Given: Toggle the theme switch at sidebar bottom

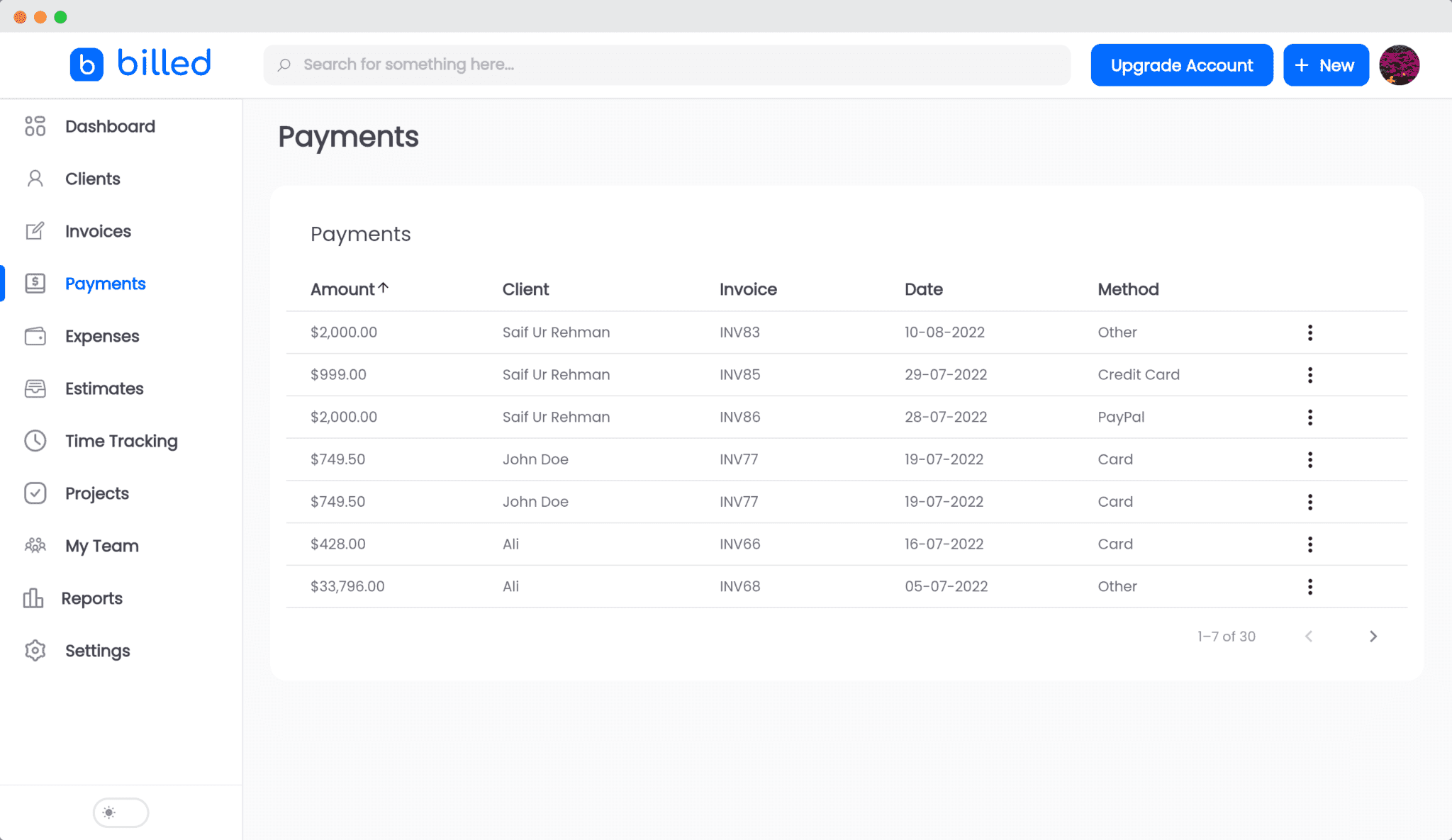Looking at the screenshot, I should click(x=121, y=812).
